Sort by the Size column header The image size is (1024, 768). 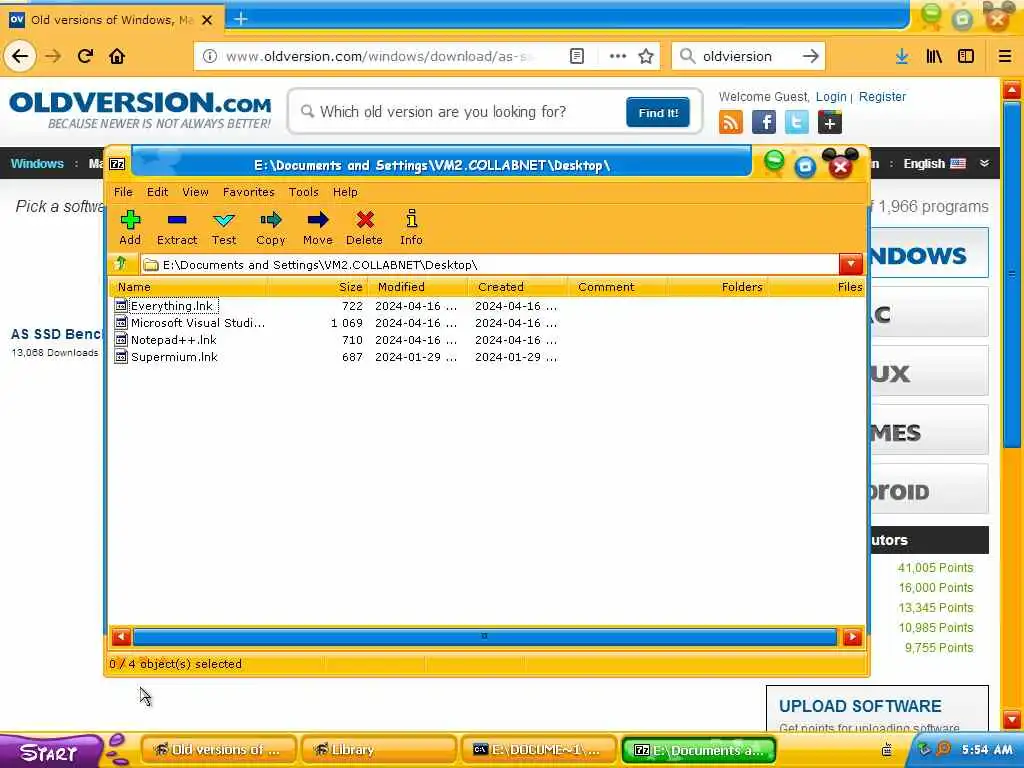(x=317, y=287)
